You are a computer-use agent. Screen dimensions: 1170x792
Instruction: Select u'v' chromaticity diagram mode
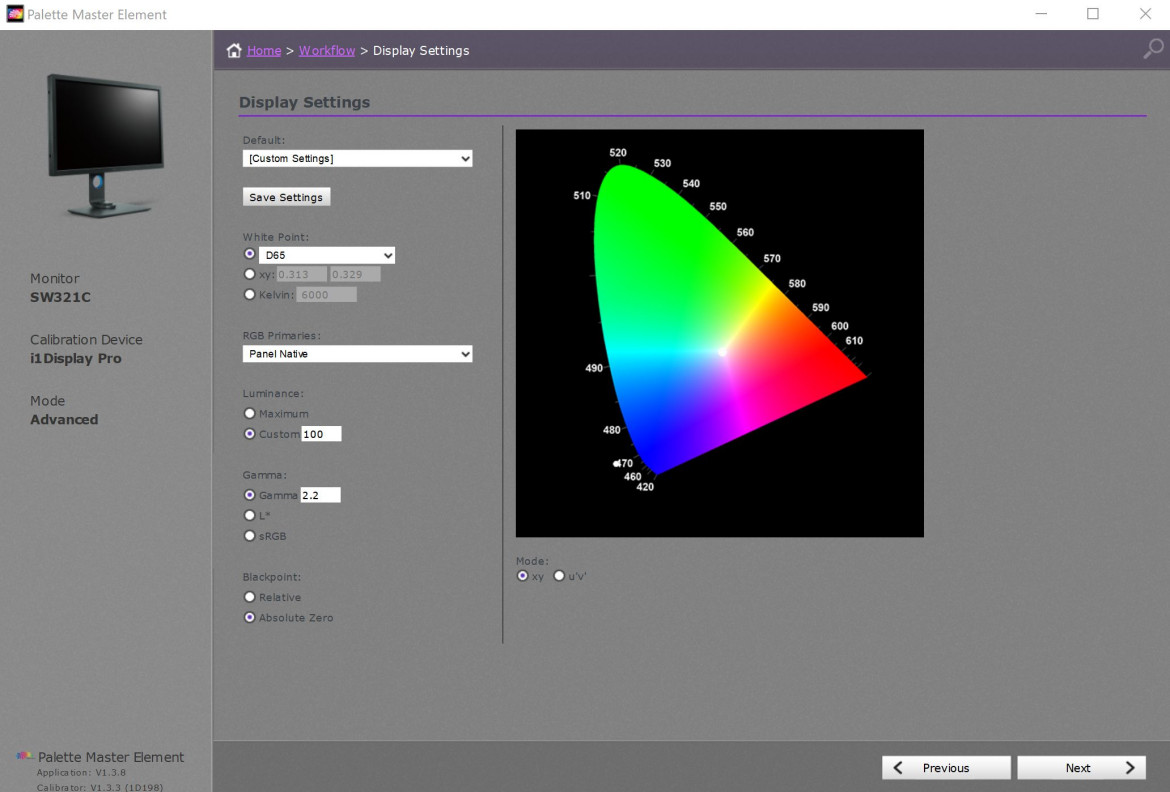559,576
